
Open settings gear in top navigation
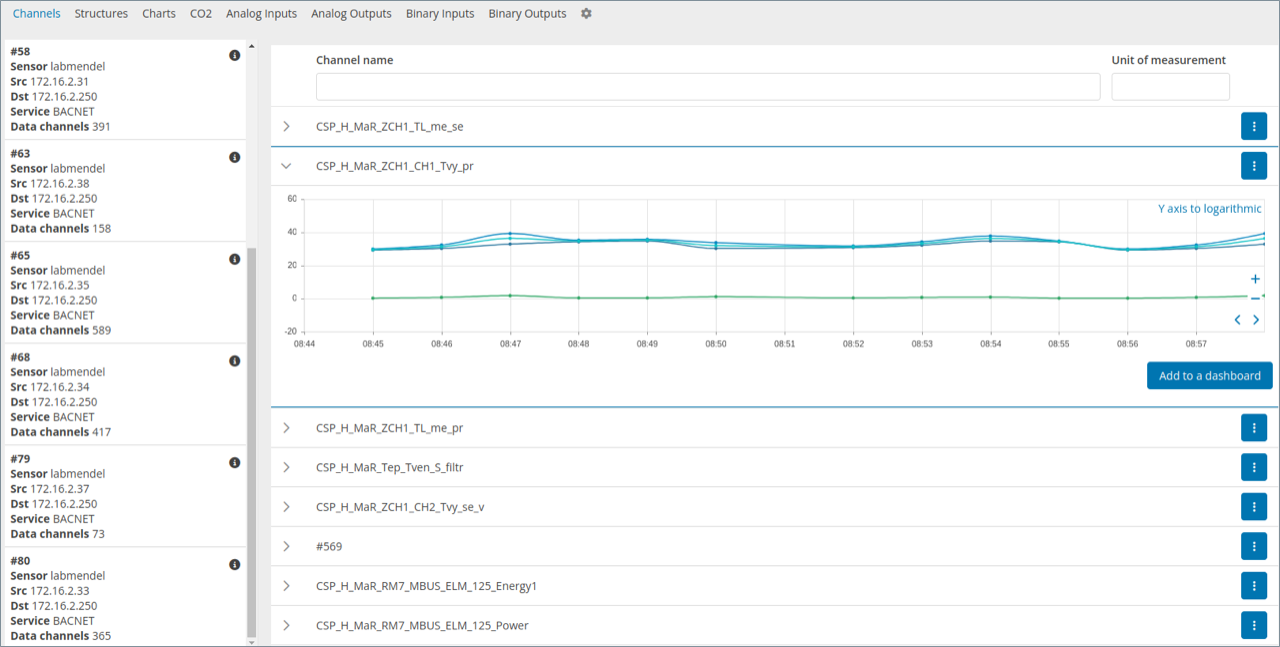point(586,14)
